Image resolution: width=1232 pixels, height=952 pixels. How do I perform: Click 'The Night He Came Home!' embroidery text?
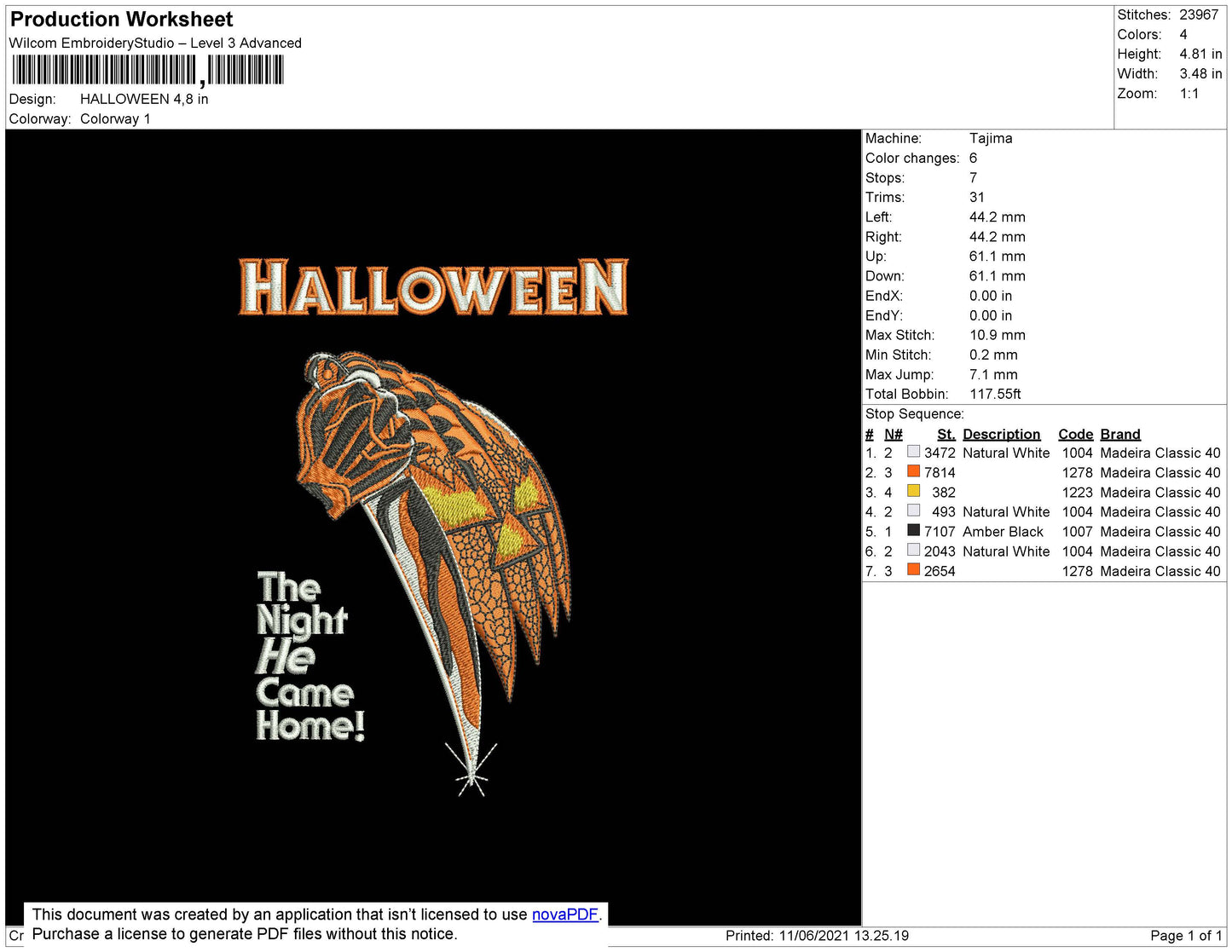point(310,656)
